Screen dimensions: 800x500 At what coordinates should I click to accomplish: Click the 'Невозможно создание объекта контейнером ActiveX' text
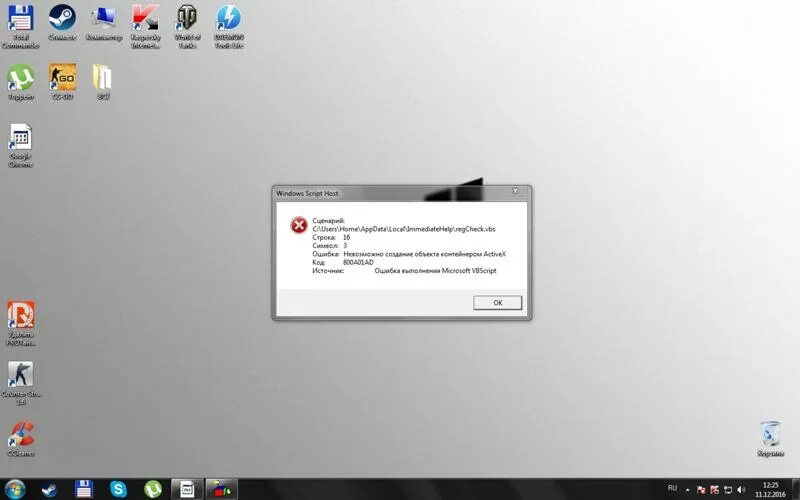pyautogui.click(x=424, y=254)
